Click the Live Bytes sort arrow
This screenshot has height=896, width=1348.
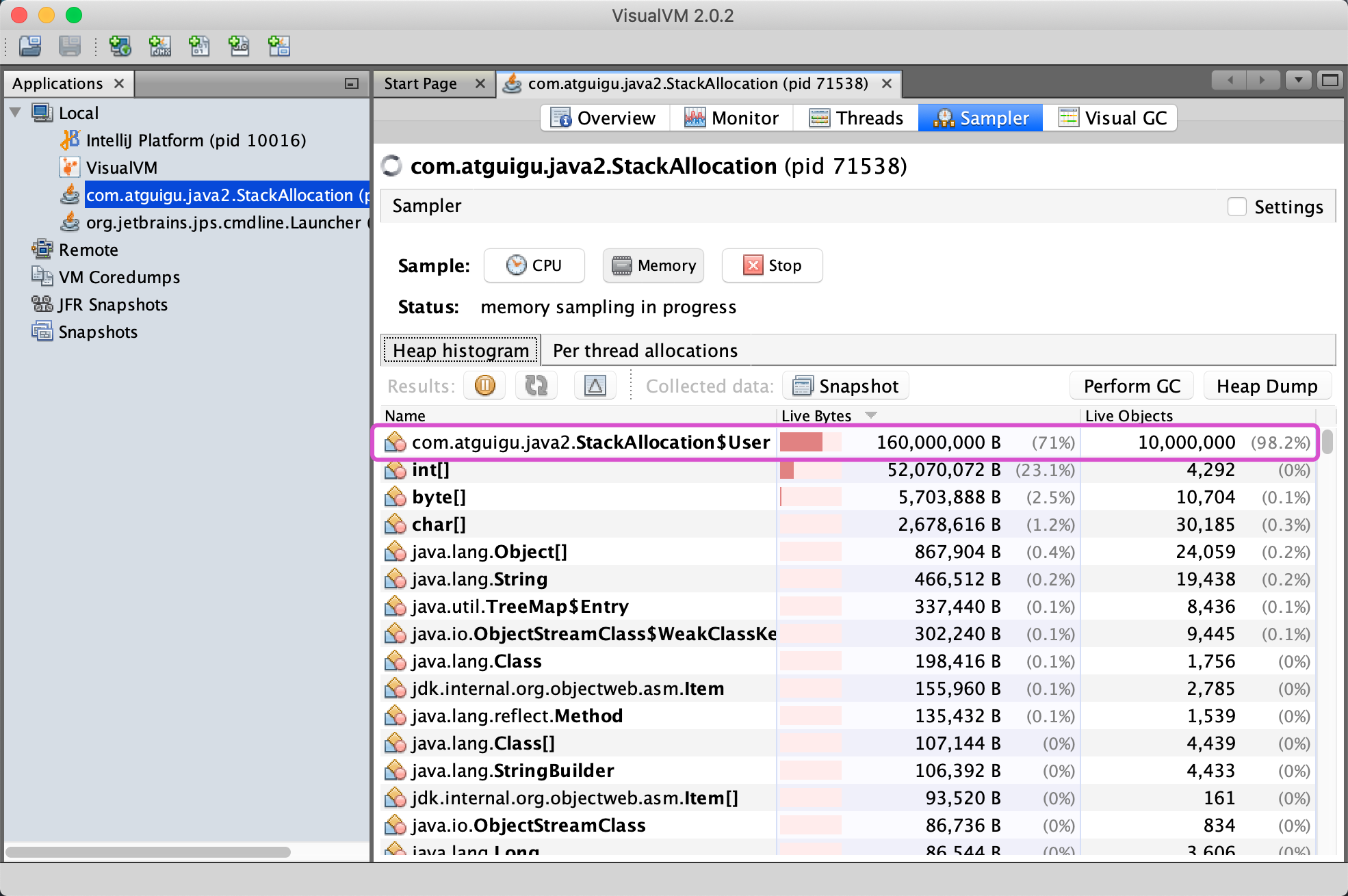(870, 415)
